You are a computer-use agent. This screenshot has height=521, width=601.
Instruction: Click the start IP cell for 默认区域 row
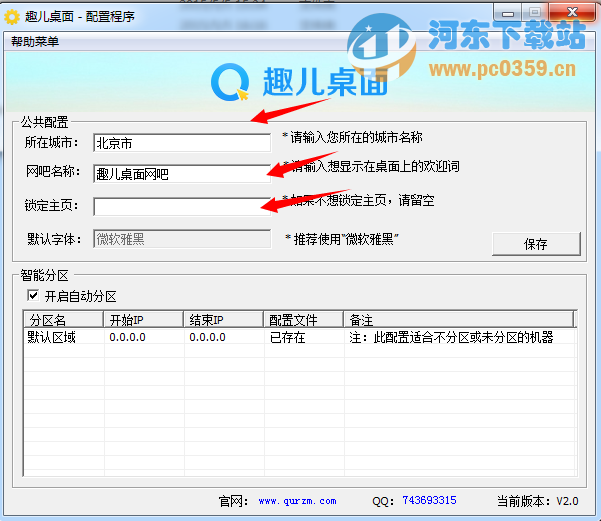coord(128,337)
